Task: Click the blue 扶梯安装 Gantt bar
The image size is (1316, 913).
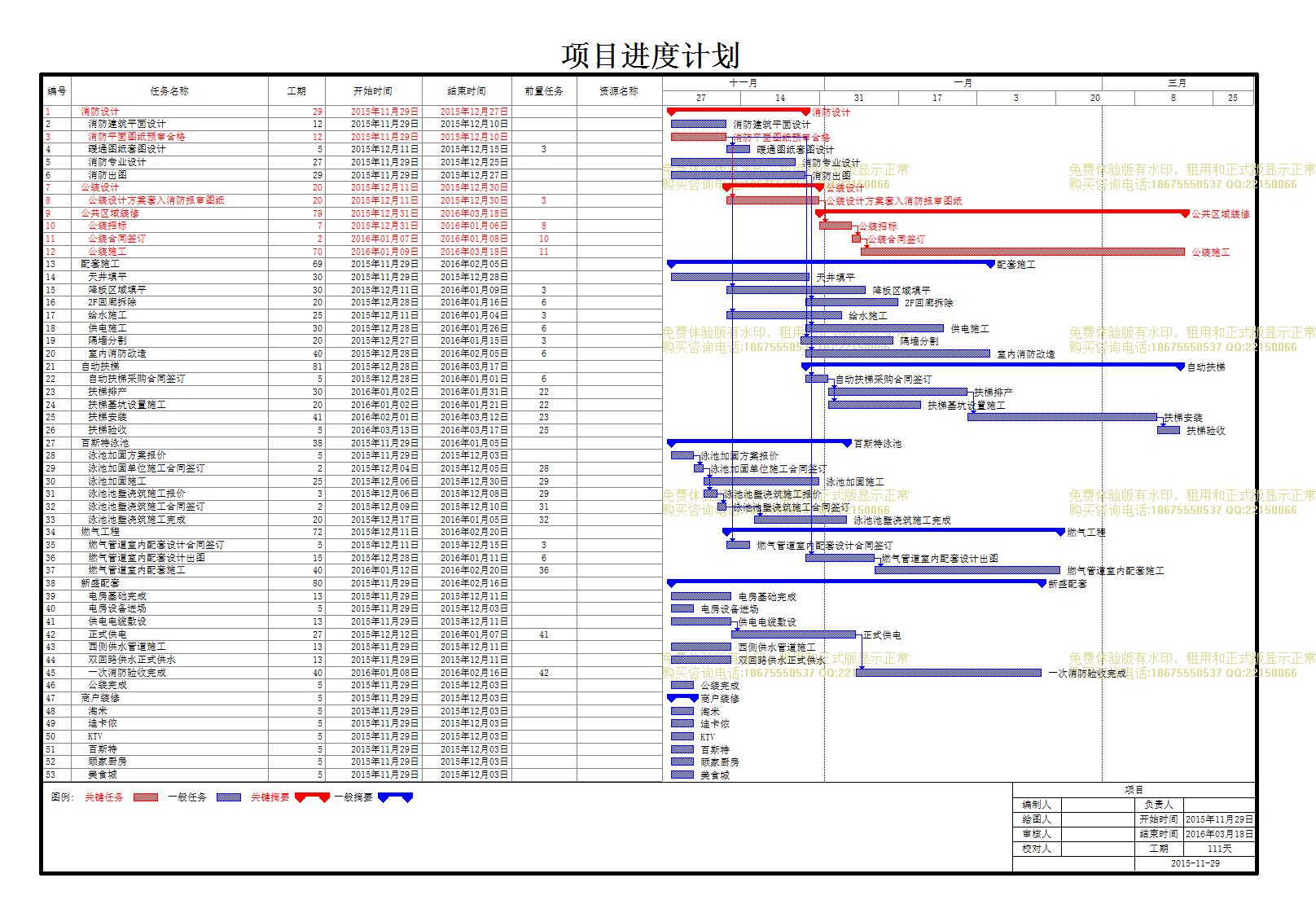Action: click(x=1063, y=417)
